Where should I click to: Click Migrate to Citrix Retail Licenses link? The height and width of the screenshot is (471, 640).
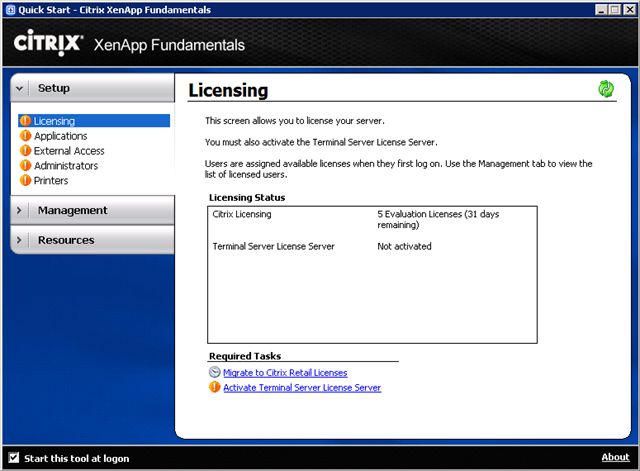pos(285,373)
